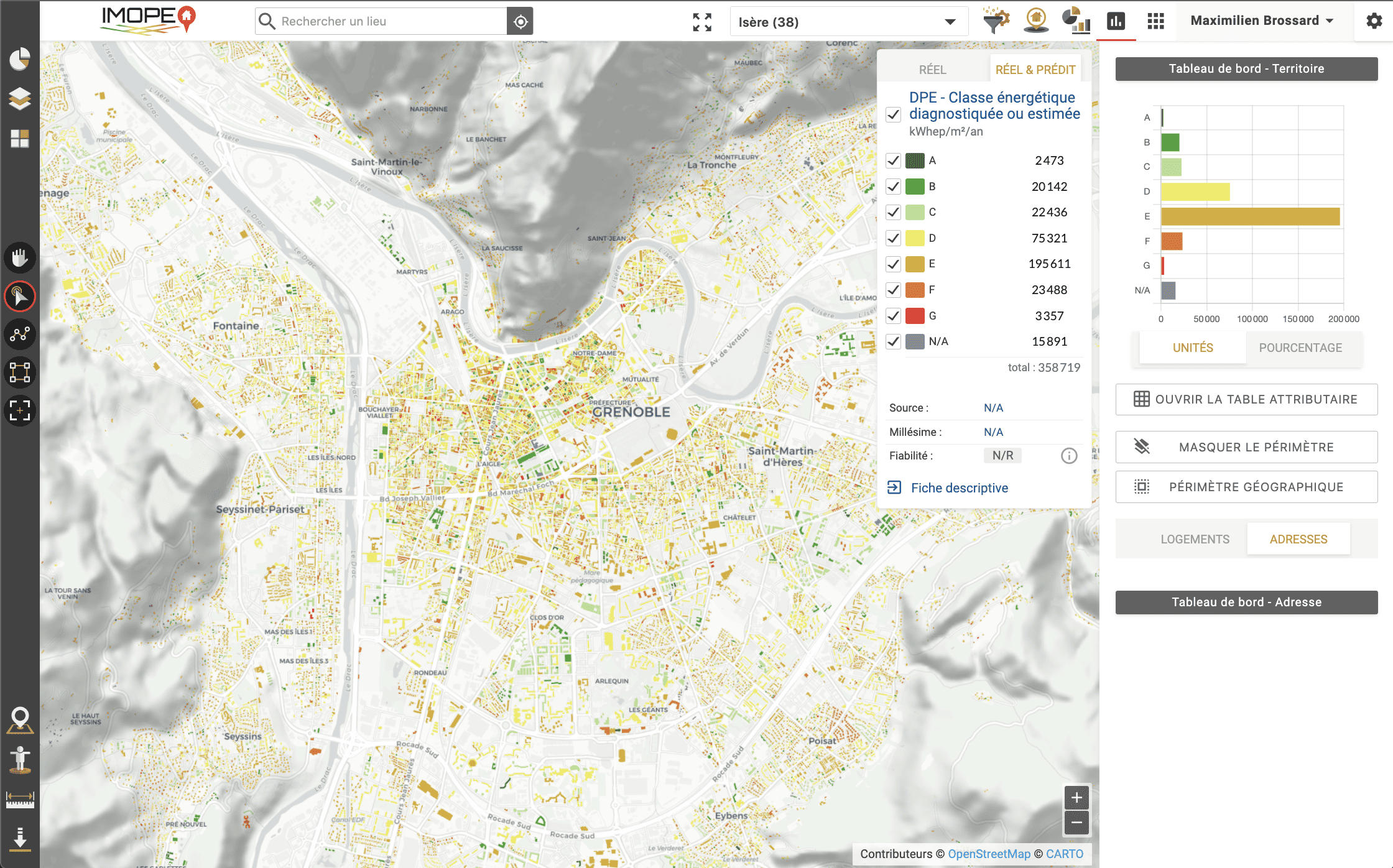
Task: Click the Source N/A value
Action: point(993,408)
